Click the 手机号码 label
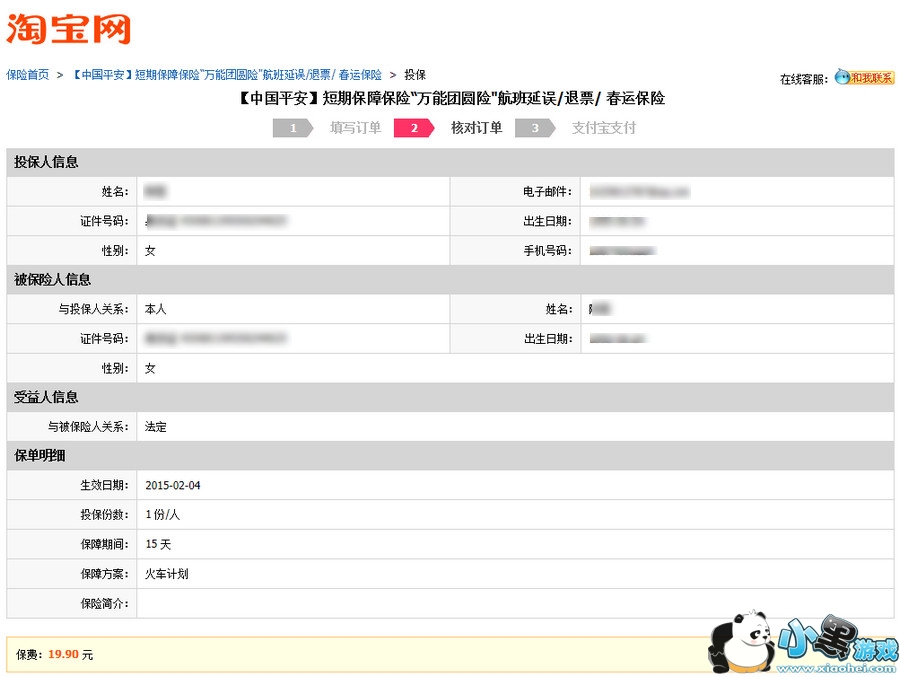The image size is (900, 677). 548,250
